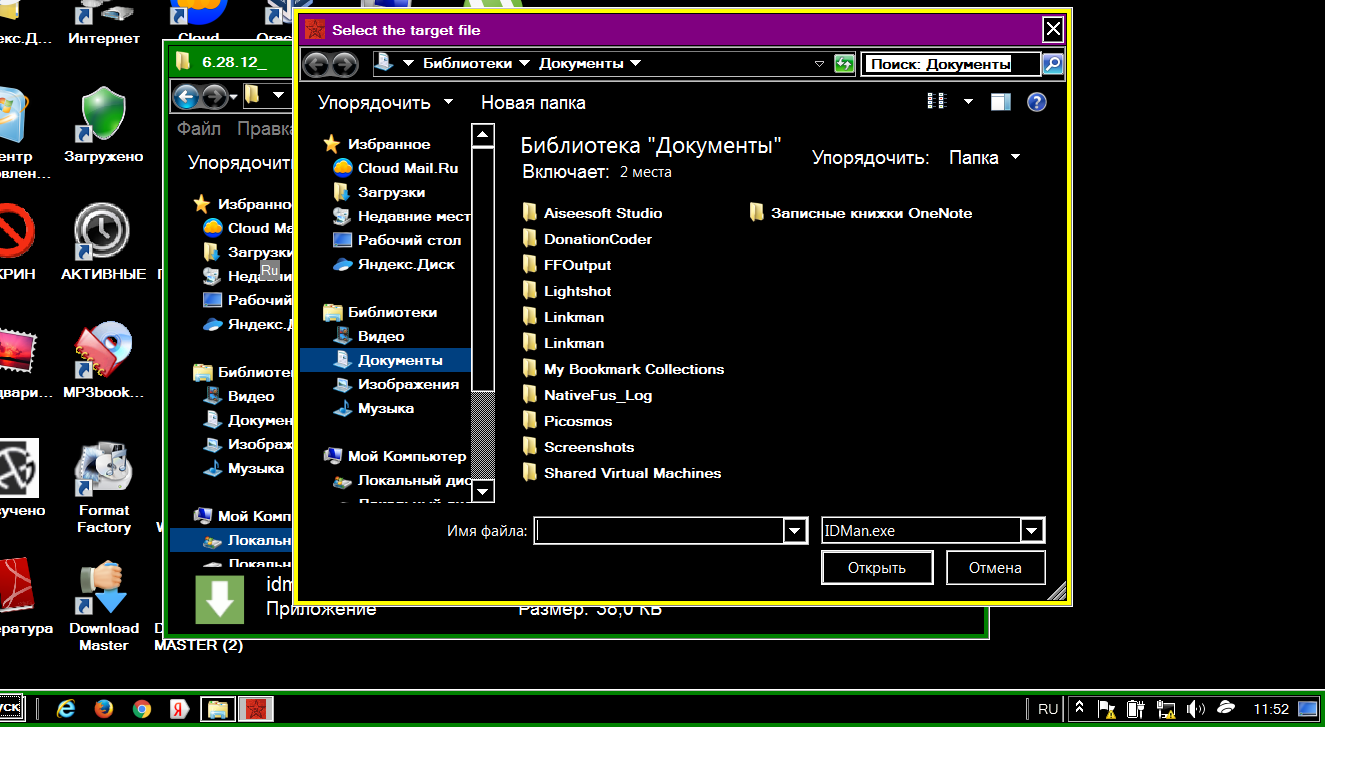Expand Библиотеки breadcrumb dropdown arrow
The height and width of the screenshot is (768, 1366).
pyautogui.click(x=523, y=64)
